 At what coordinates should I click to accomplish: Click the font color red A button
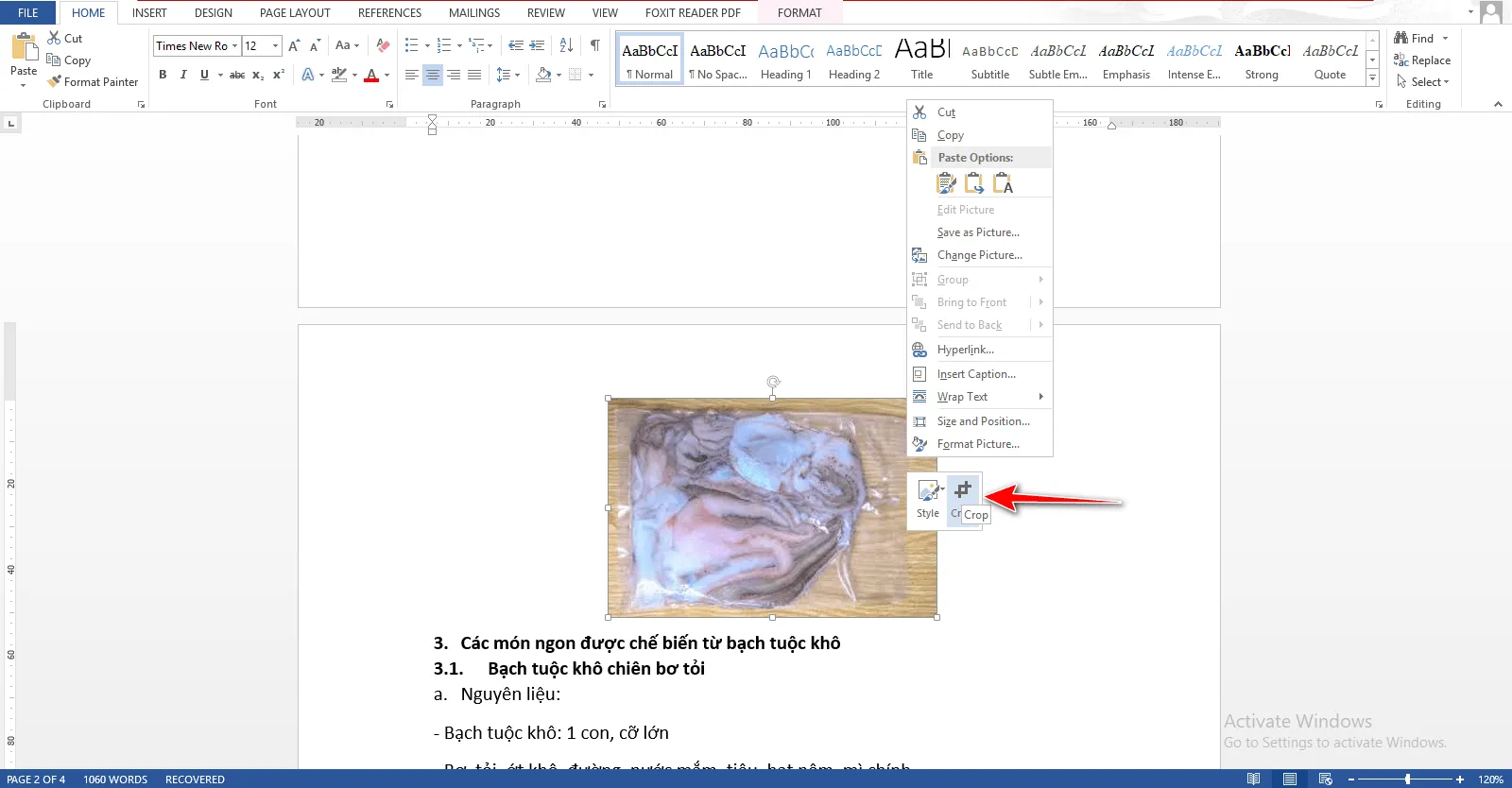pos(371,75)
